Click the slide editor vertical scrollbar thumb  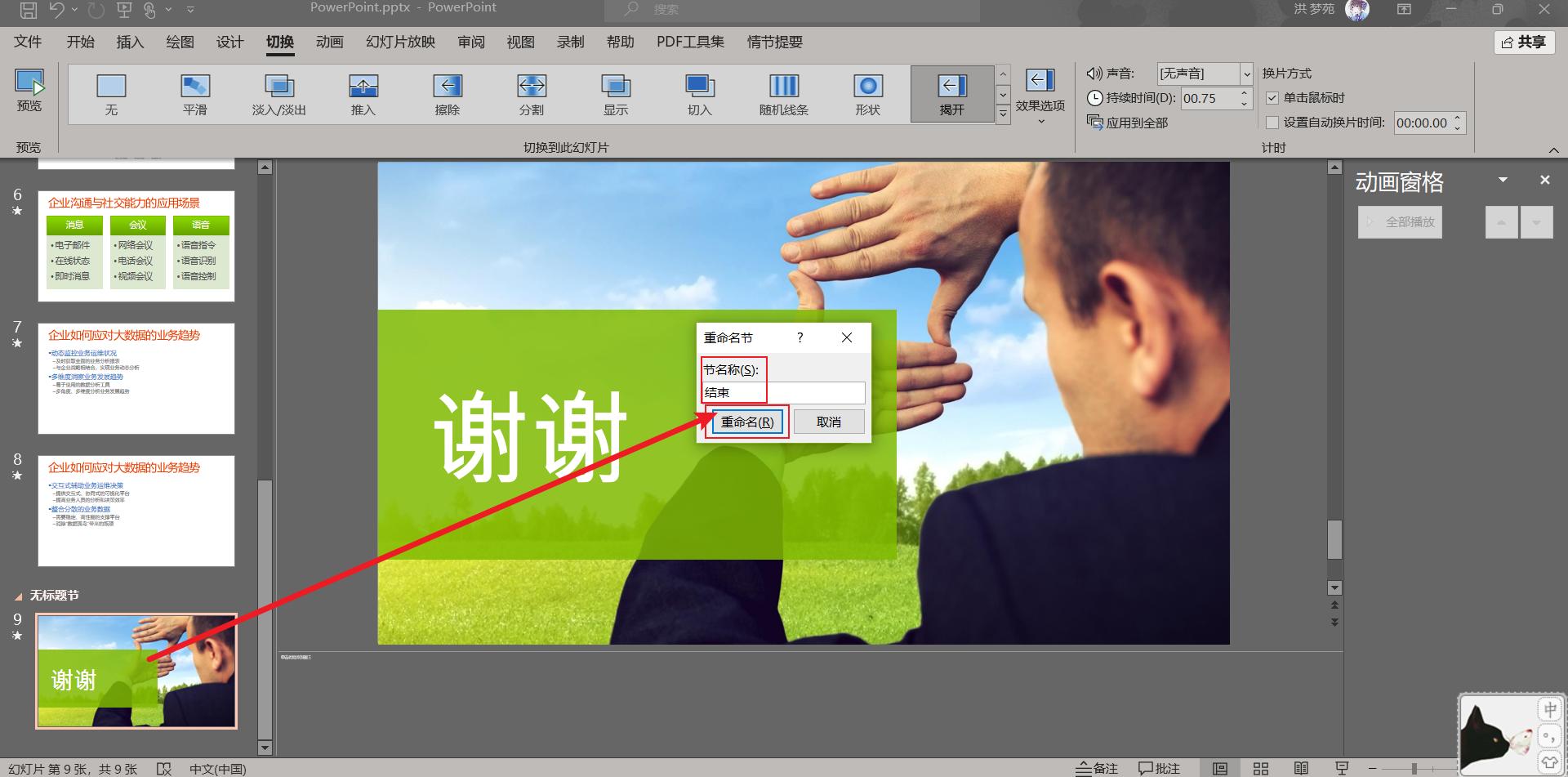coord(1334,539)
